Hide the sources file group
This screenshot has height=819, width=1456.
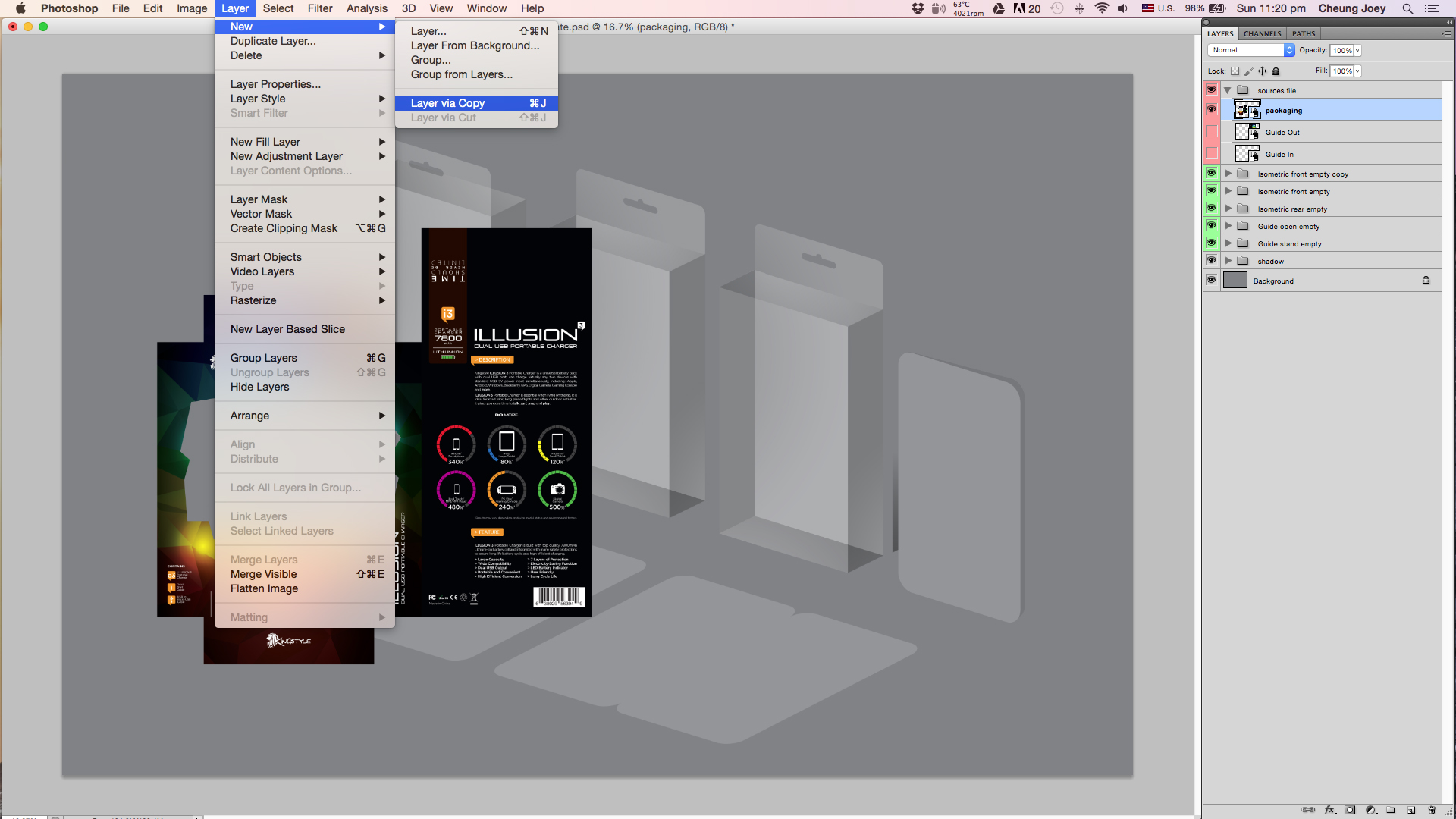1211,89
